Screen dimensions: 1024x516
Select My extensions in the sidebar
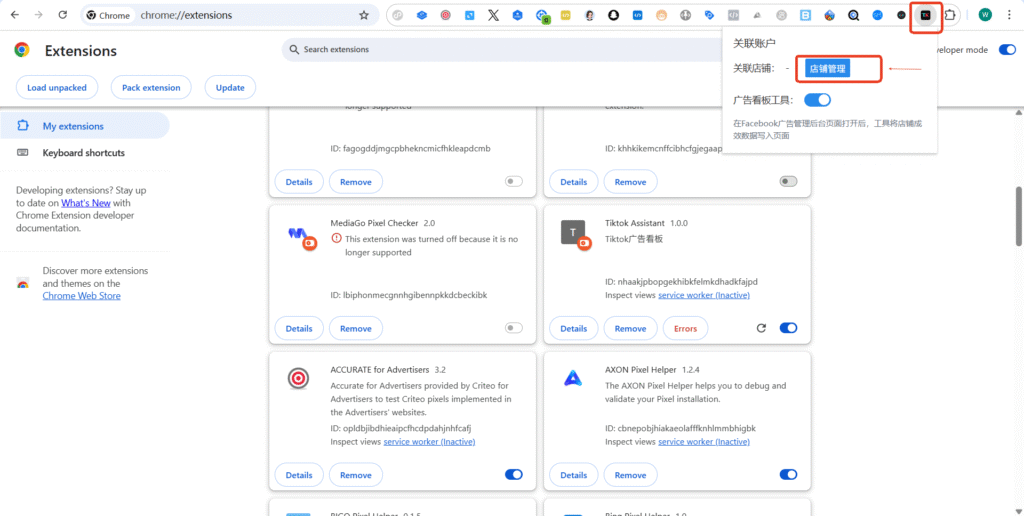coord(85,126)
